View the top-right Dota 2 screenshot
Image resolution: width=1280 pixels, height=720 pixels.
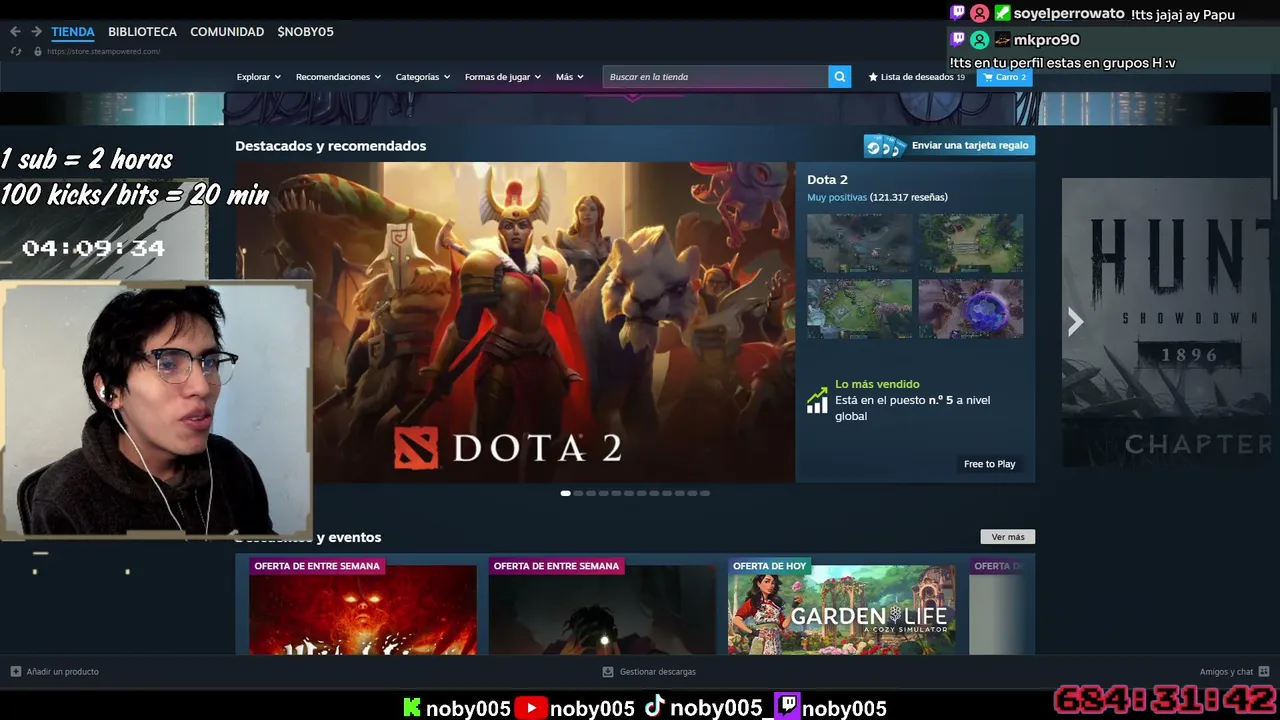[971, 243]
